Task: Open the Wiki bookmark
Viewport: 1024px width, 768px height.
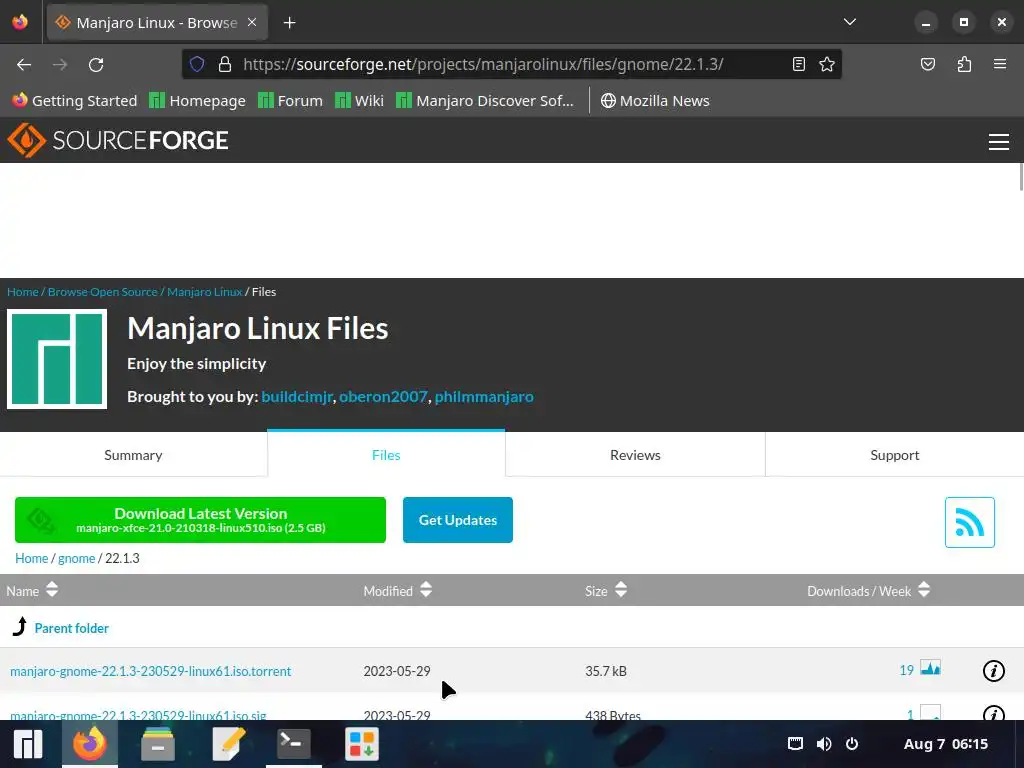Action: click(x=359, y=101)
